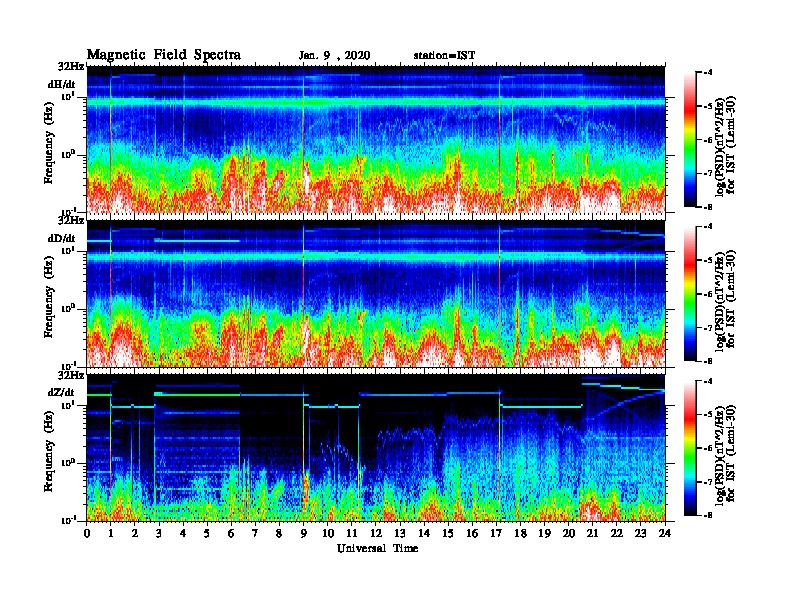The height and width of the screenshot is (612, 792).
Task: Click hour tick label "5" on the time axis
Action: (x=207, y=533)
